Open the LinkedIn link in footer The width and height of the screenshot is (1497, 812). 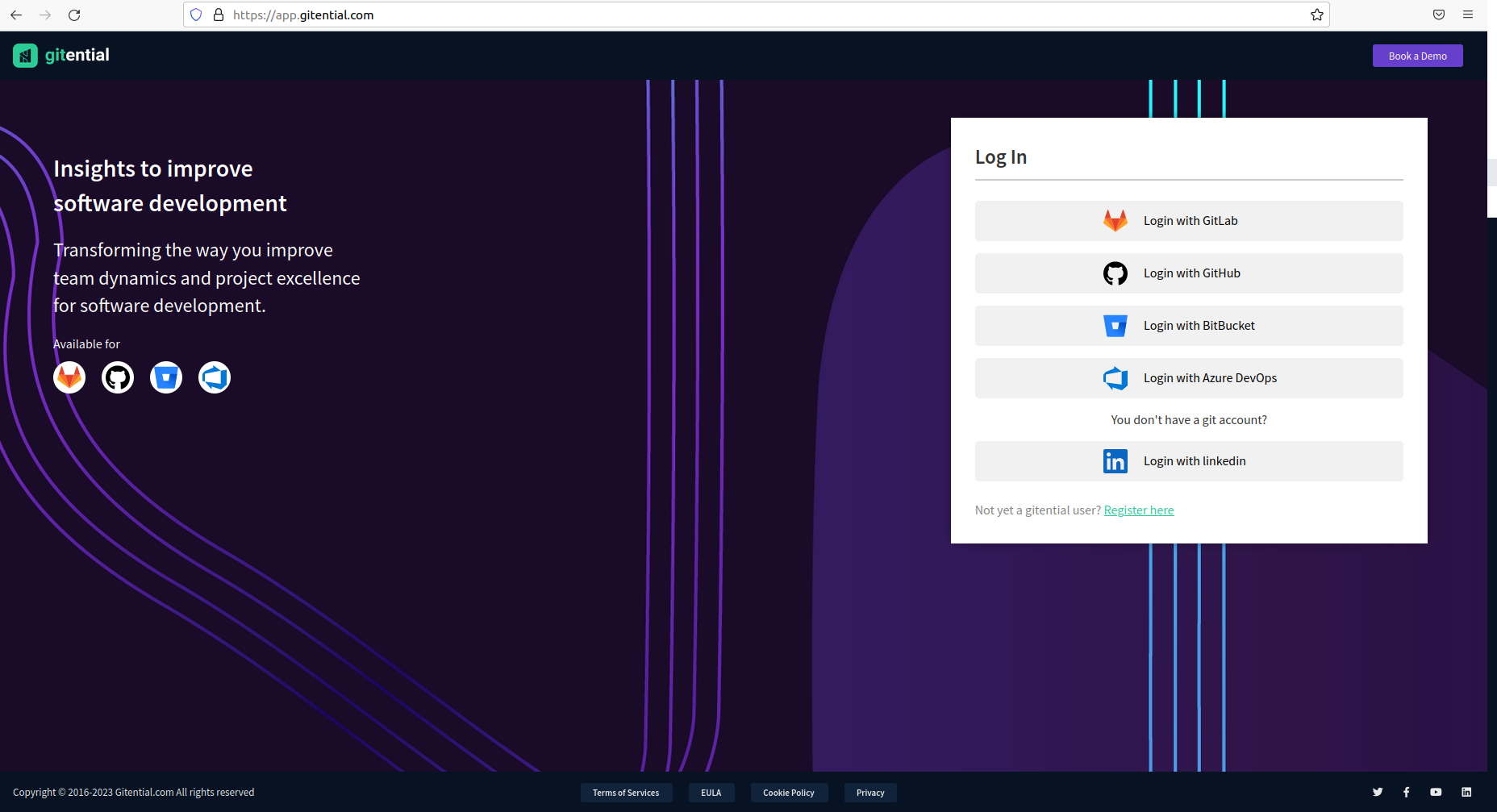[x=1466, y=793]
